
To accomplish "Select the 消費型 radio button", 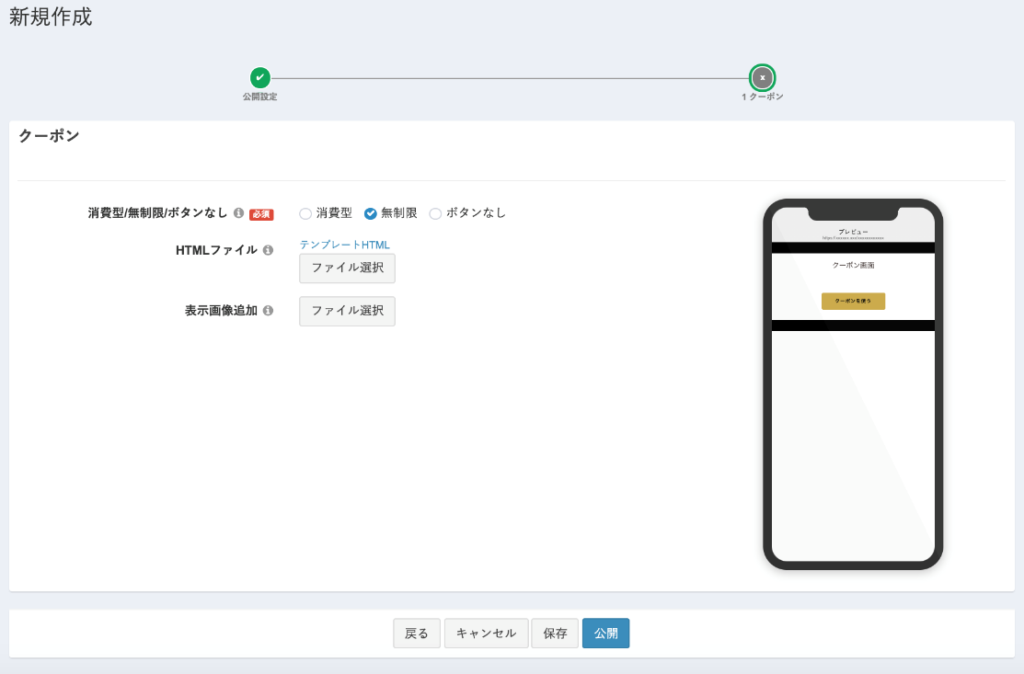I will [305, 214].
